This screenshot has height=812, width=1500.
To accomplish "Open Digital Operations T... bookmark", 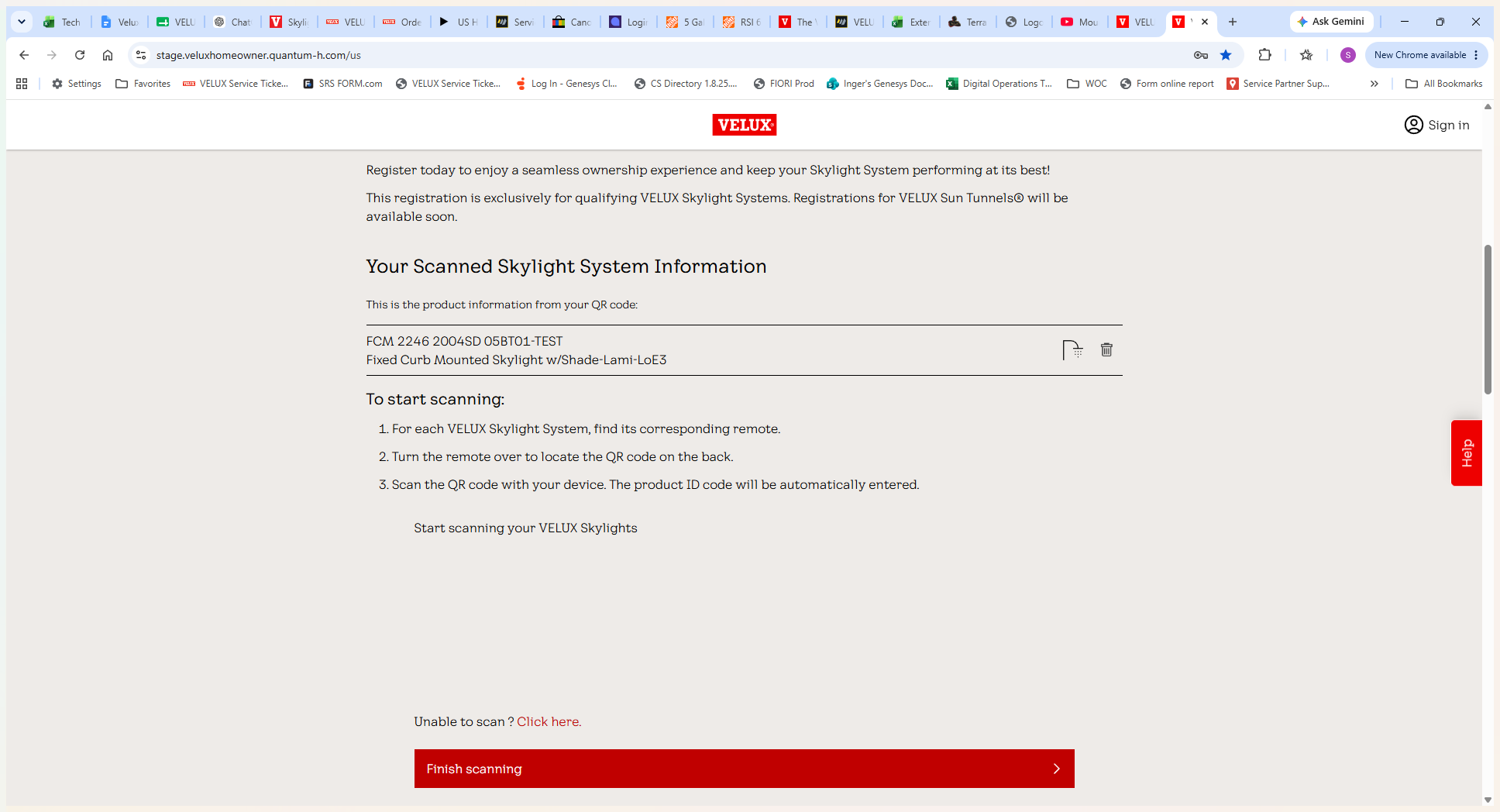I will click(x=999, y=84).
